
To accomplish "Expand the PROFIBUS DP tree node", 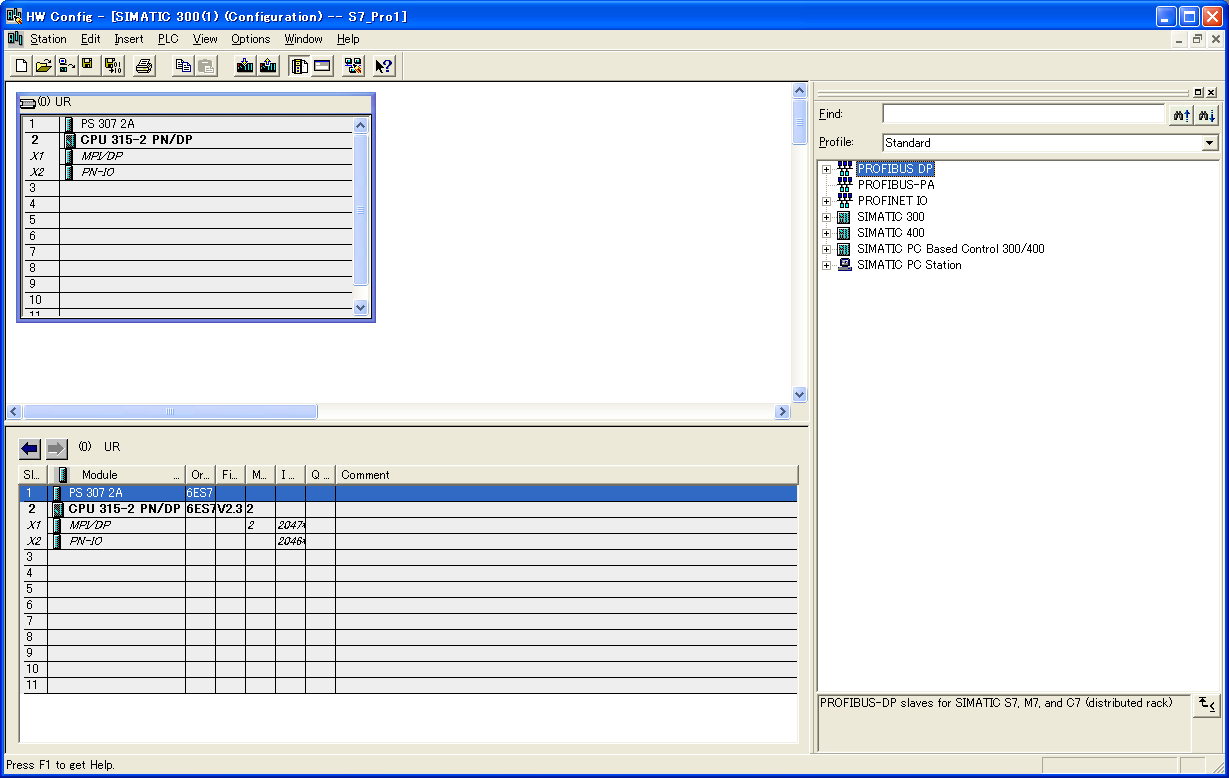I will (827, 169).
